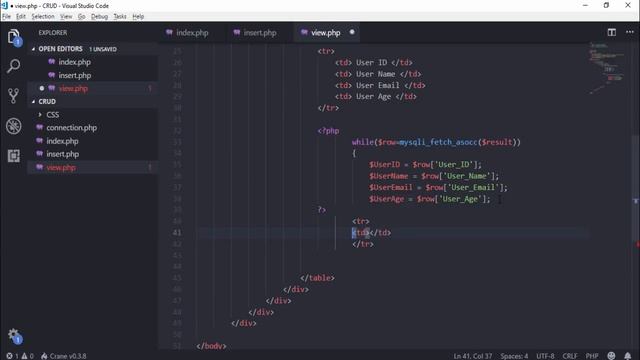Open the Search view icon
This screenshot has height=360, width=640.
click(13, 66)
